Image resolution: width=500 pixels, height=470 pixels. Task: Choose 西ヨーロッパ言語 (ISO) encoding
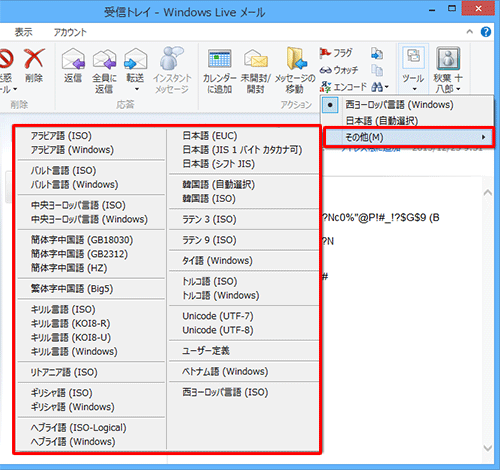pyautogui.click(x=225, y=392)
